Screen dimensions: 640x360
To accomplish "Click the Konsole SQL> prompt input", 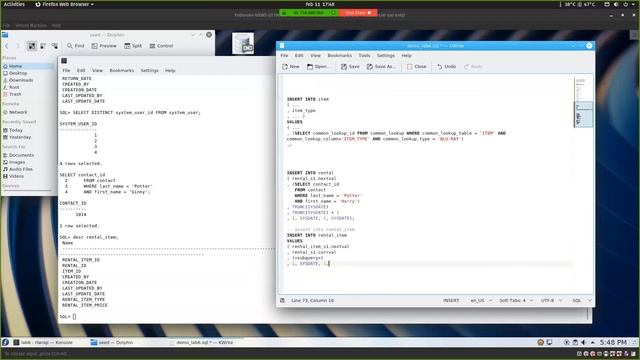I will 74,316.
